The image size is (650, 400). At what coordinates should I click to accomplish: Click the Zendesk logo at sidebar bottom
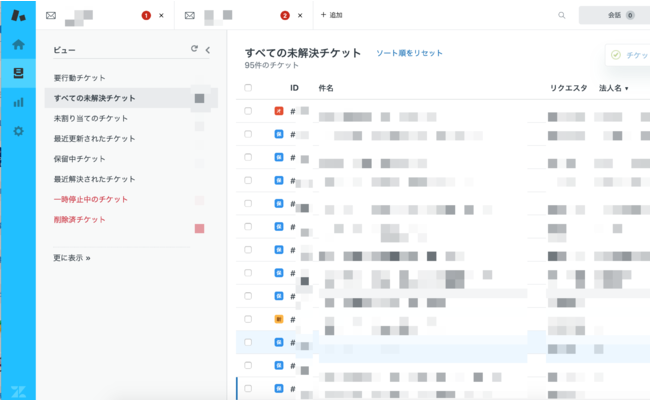(x=18, y=389)
